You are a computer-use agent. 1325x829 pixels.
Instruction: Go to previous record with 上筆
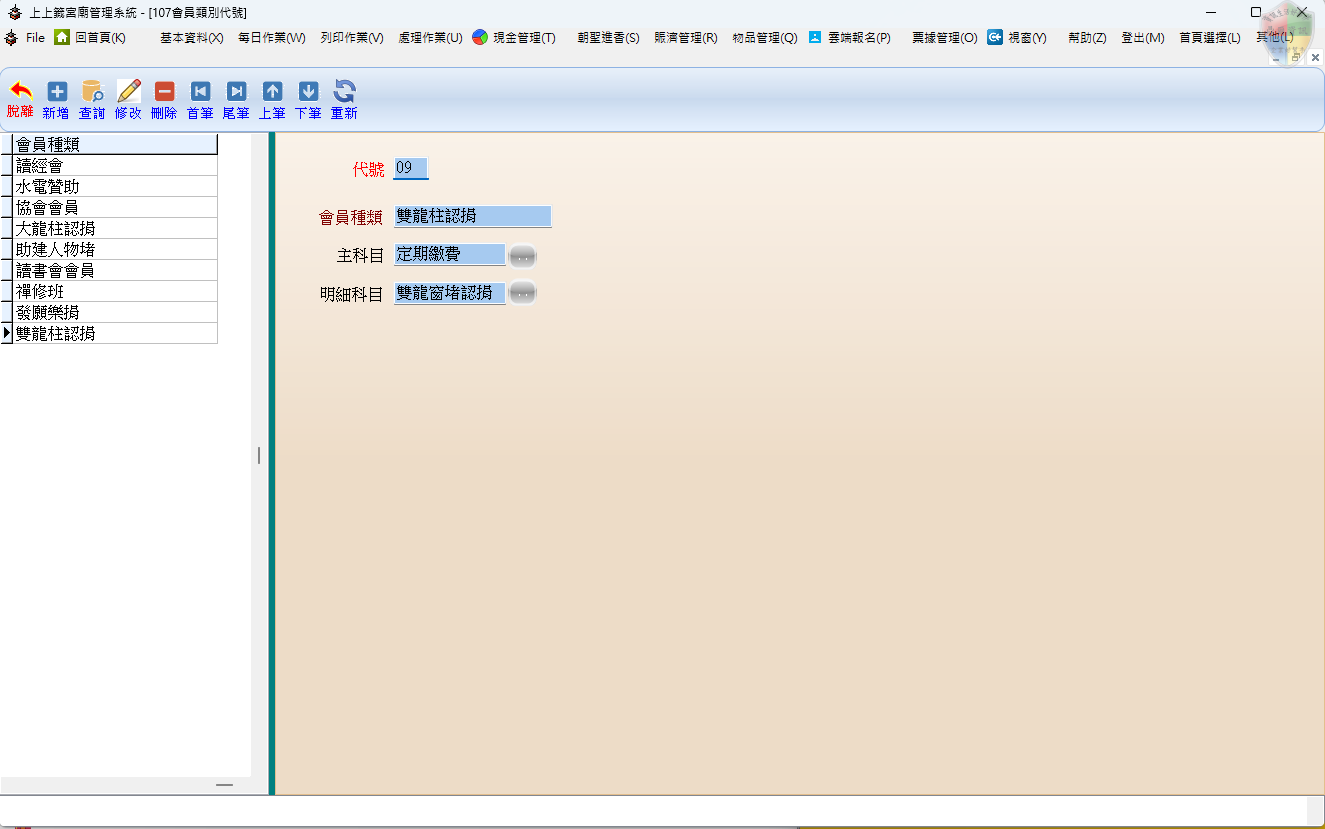[x=272, y=99]
